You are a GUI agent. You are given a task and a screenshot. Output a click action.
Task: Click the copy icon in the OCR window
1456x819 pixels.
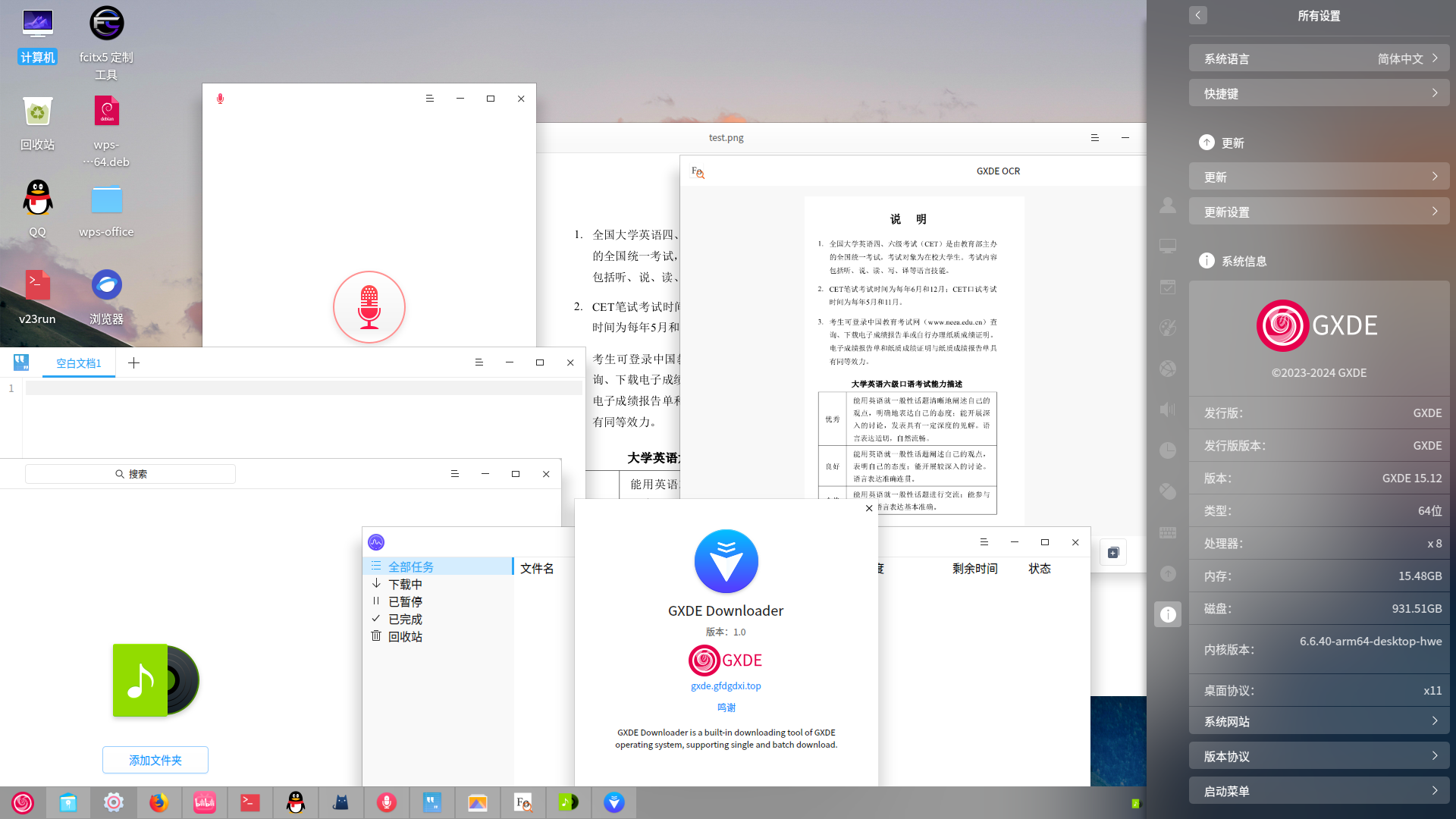[x=1113, y=553]
